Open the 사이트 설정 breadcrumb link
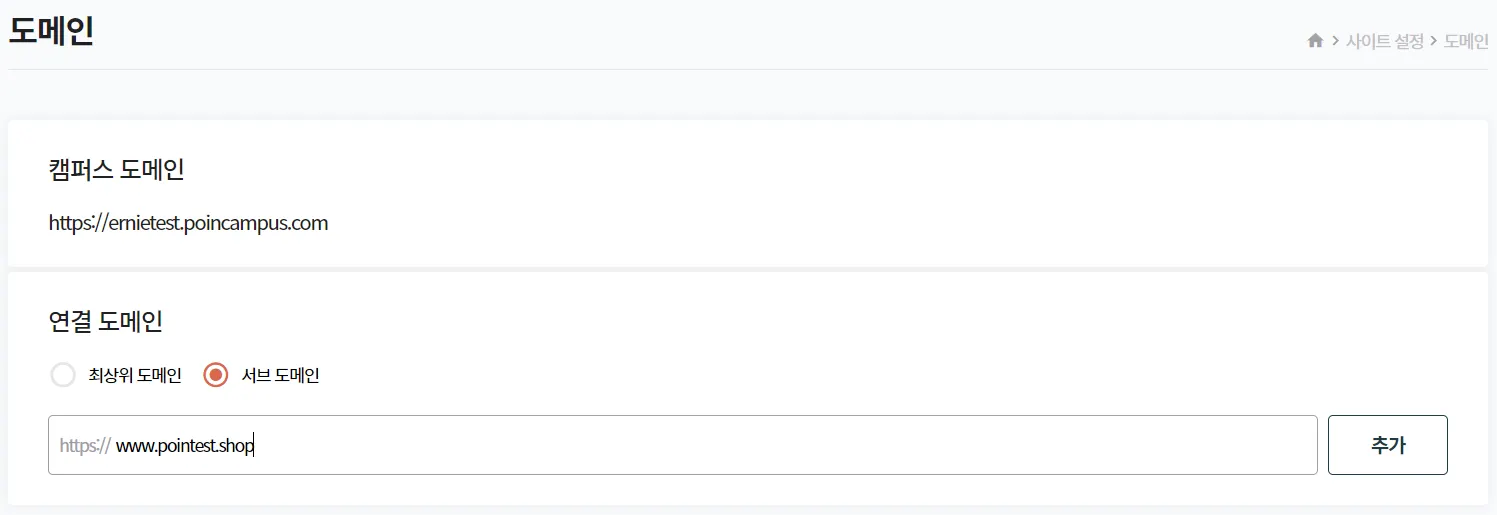The height and width of the screenshot is (515, 1497). coord(1384,41)
